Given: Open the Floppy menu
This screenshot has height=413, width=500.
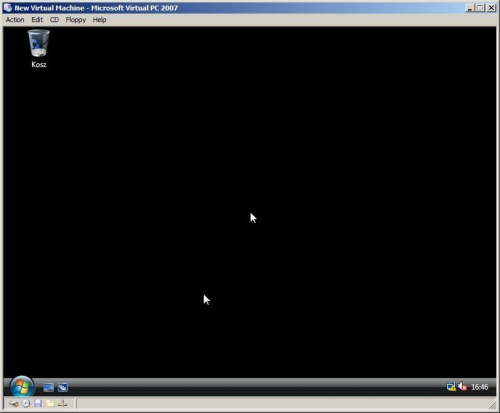Looking at the screenshot, I should (x=76, y=20).
